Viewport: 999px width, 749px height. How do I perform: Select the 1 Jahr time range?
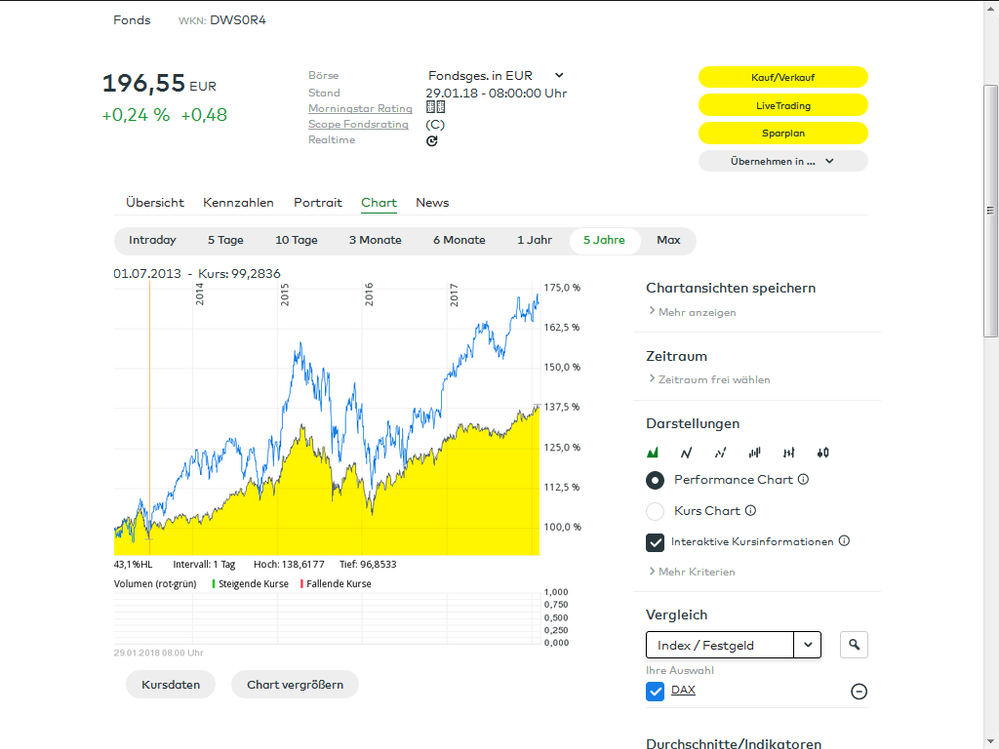pos(534,240)
